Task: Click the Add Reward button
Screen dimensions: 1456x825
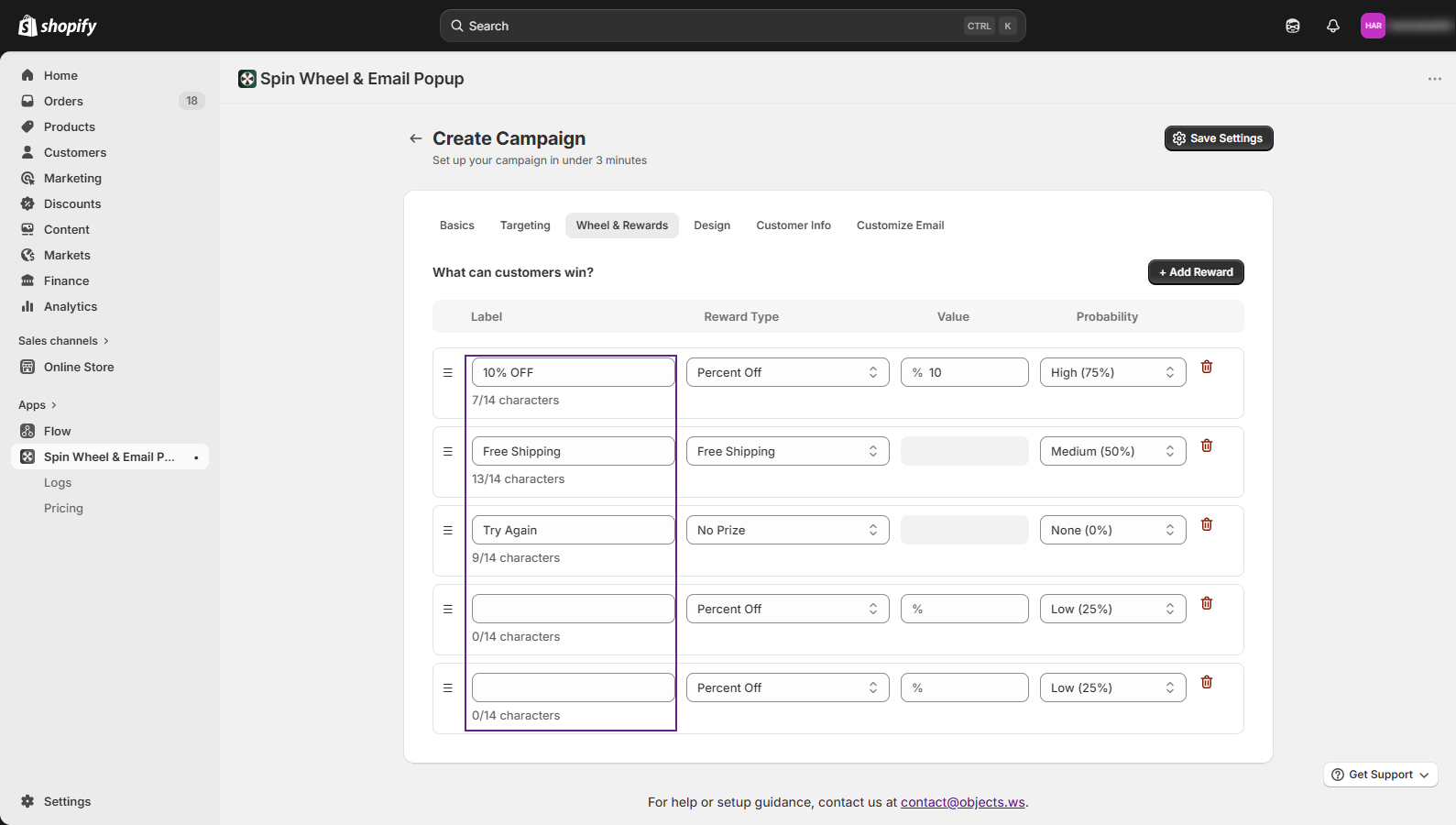Action: point(1196,272)
